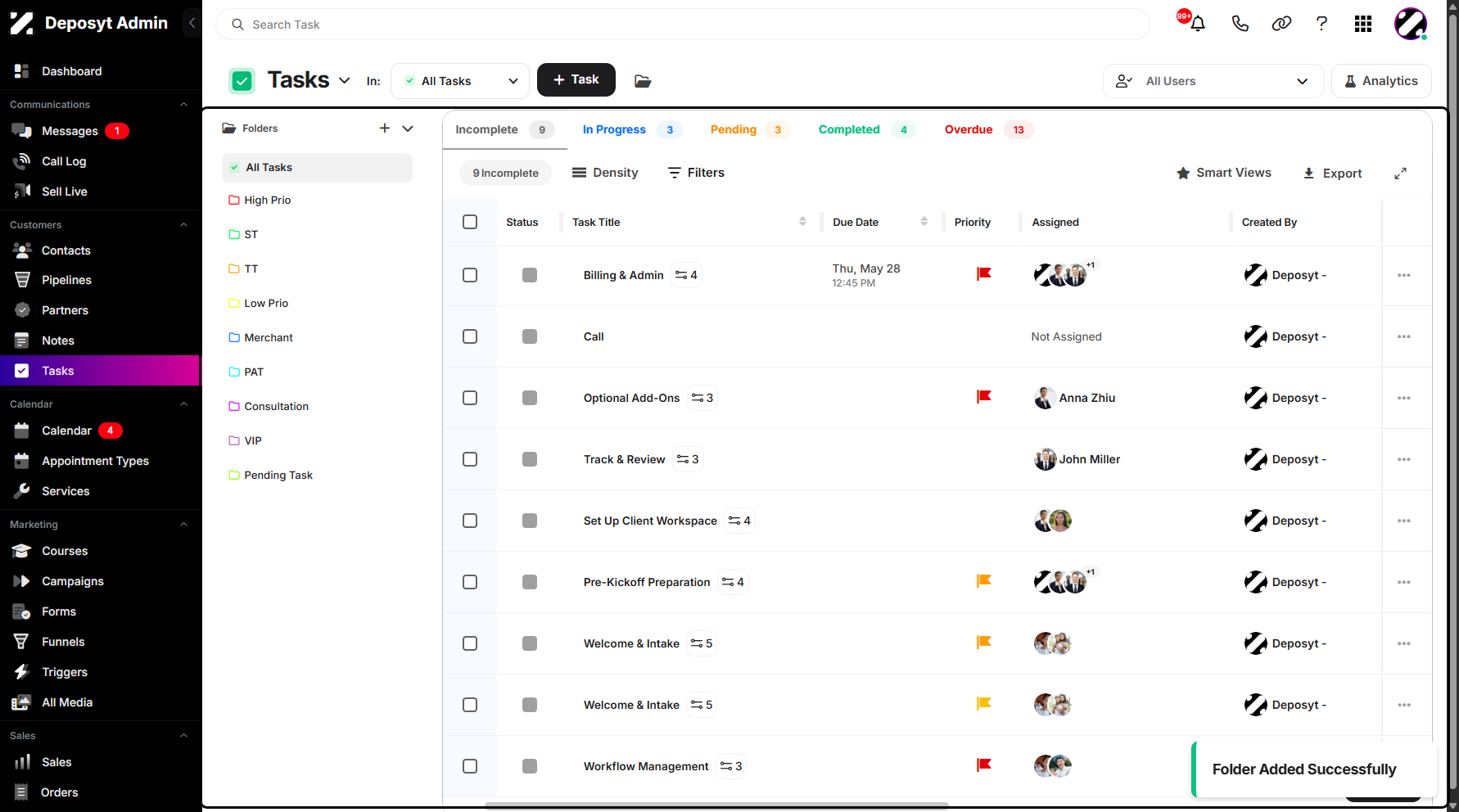
Task: Open the All Users dropdown
Action: (x=1213, y=81)
